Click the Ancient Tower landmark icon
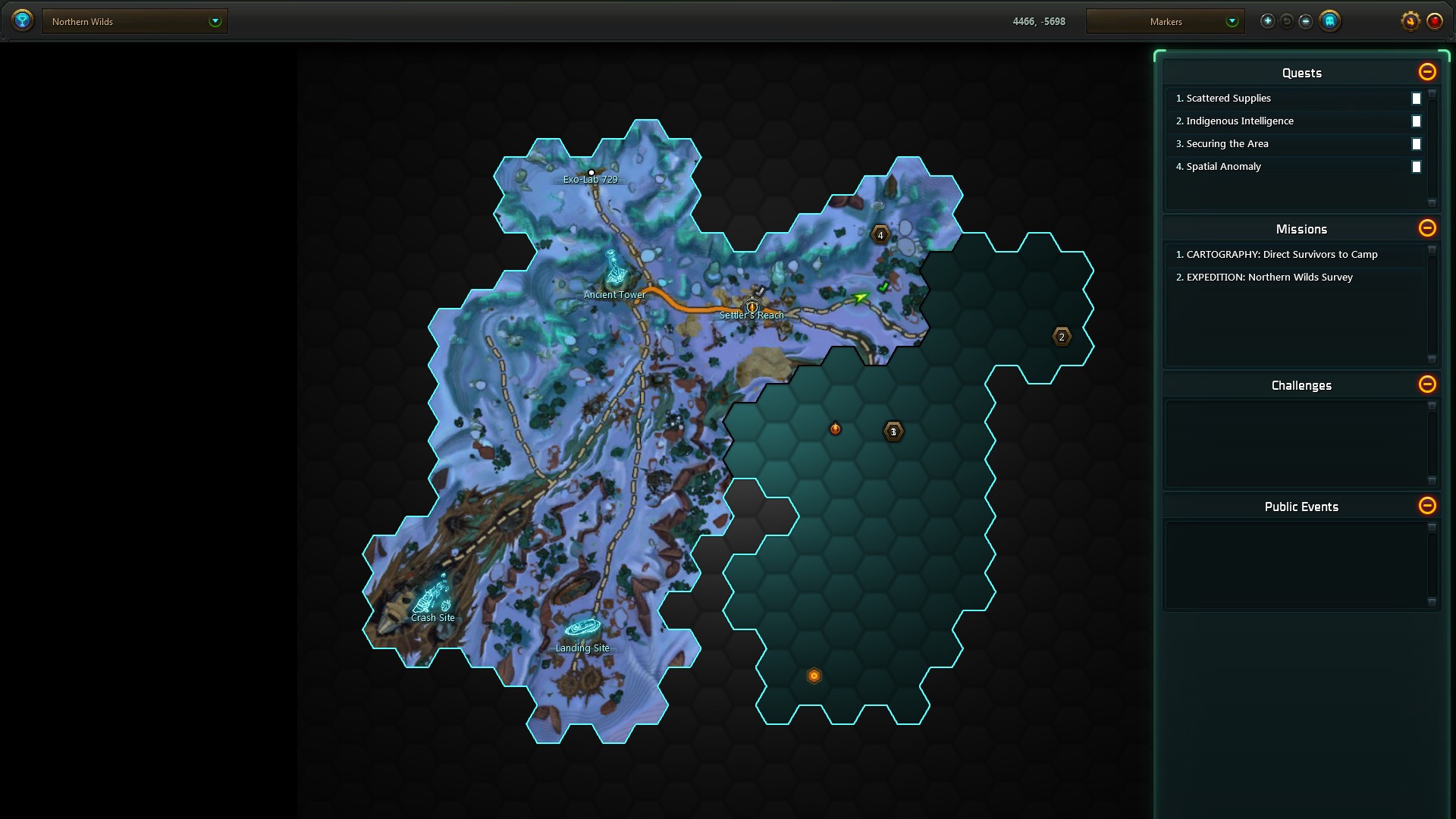 pyautogui.click(x=615, y=268)
